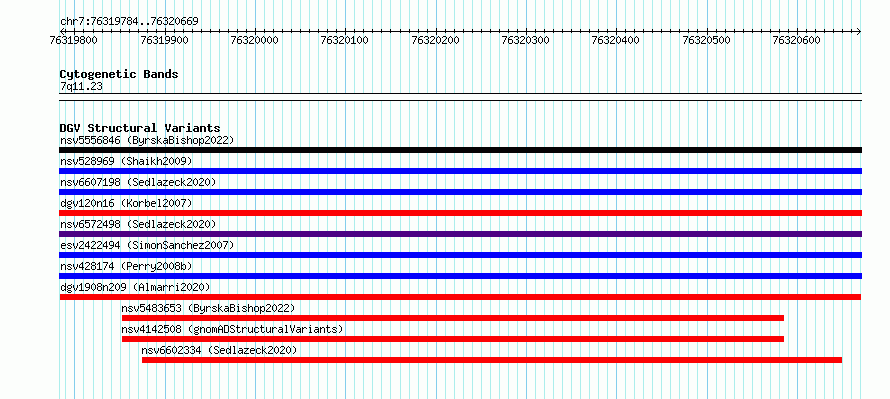Click ruler position 76320000
Screen dimensions: 890x399
click(255, 40)
